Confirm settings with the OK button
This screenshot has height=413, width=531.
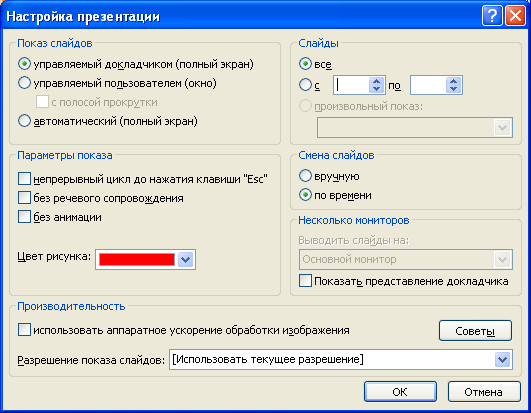[x=400, y=392]
